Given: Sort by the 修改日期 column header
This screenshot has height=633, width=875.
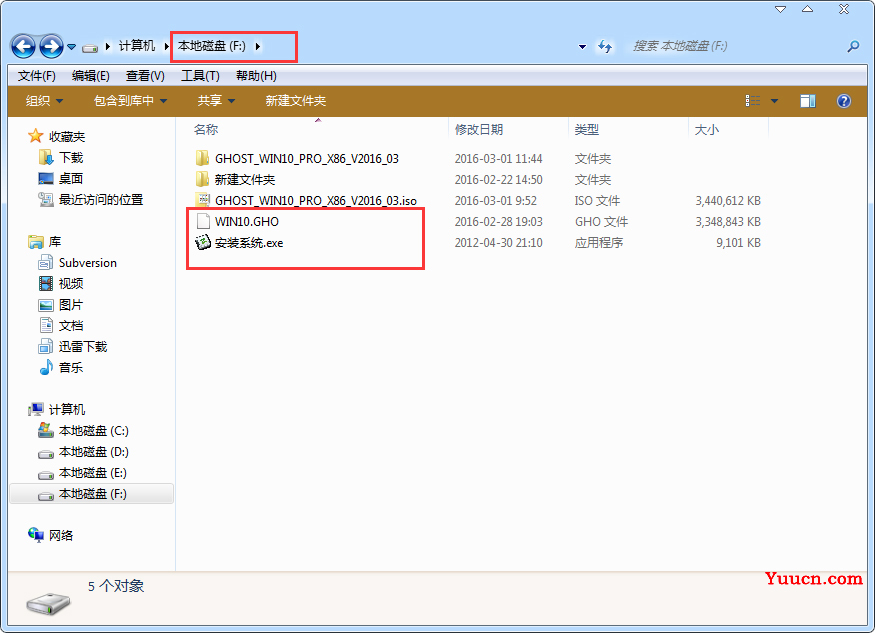Looking at the screenshot, I should (479, 130).
